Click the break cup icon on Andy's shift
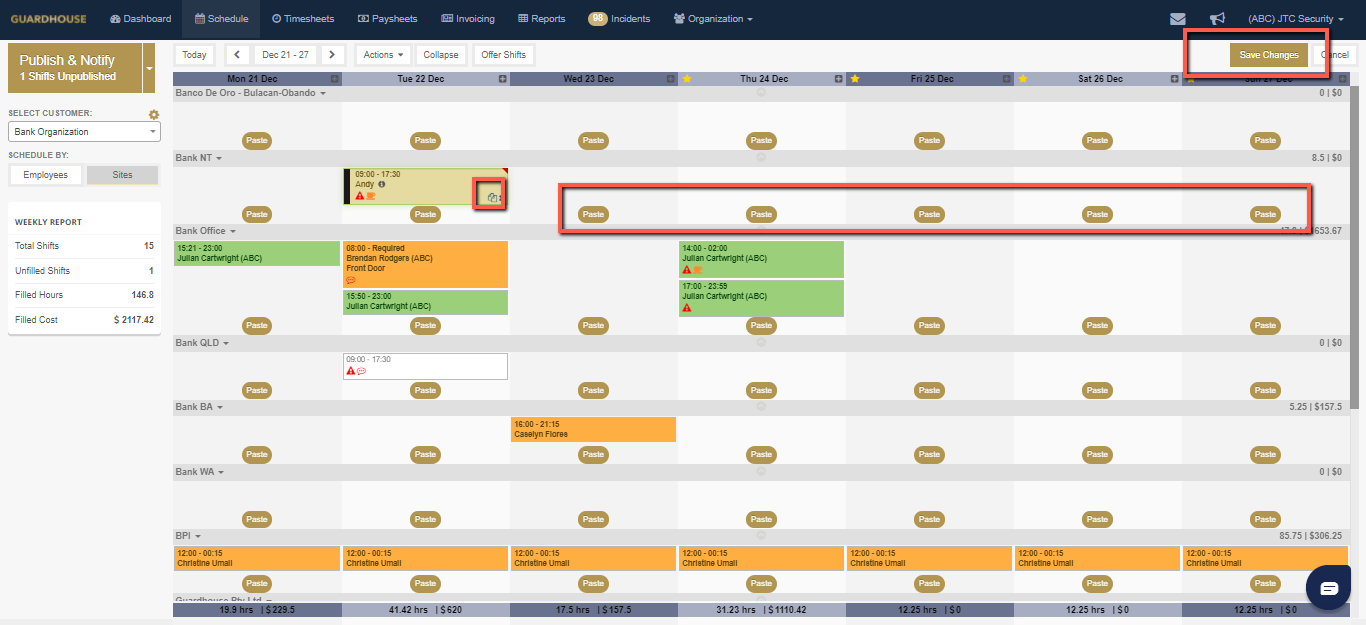The height and width of the screenshot is (625, 1366). pyautogui.click(x=371, y=196)
